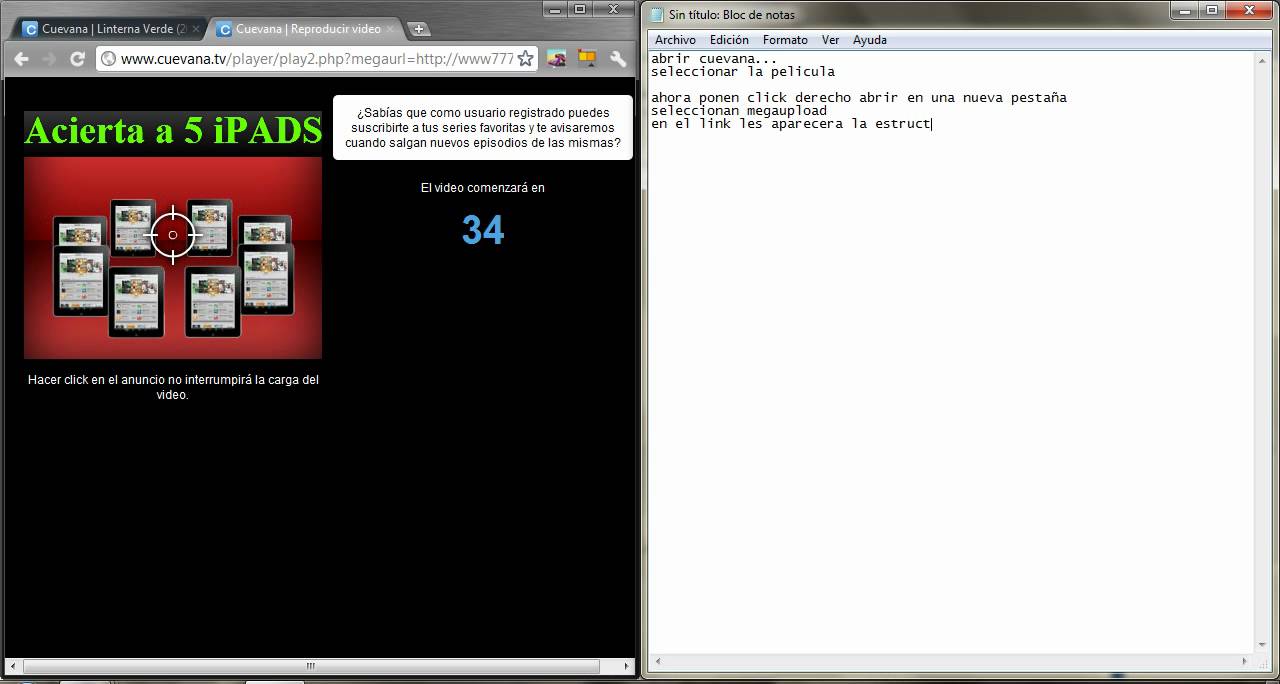Close the Linterna Verde tab
The height and width of the screenshot is (684, 1280).
click(x=196, y=29)
